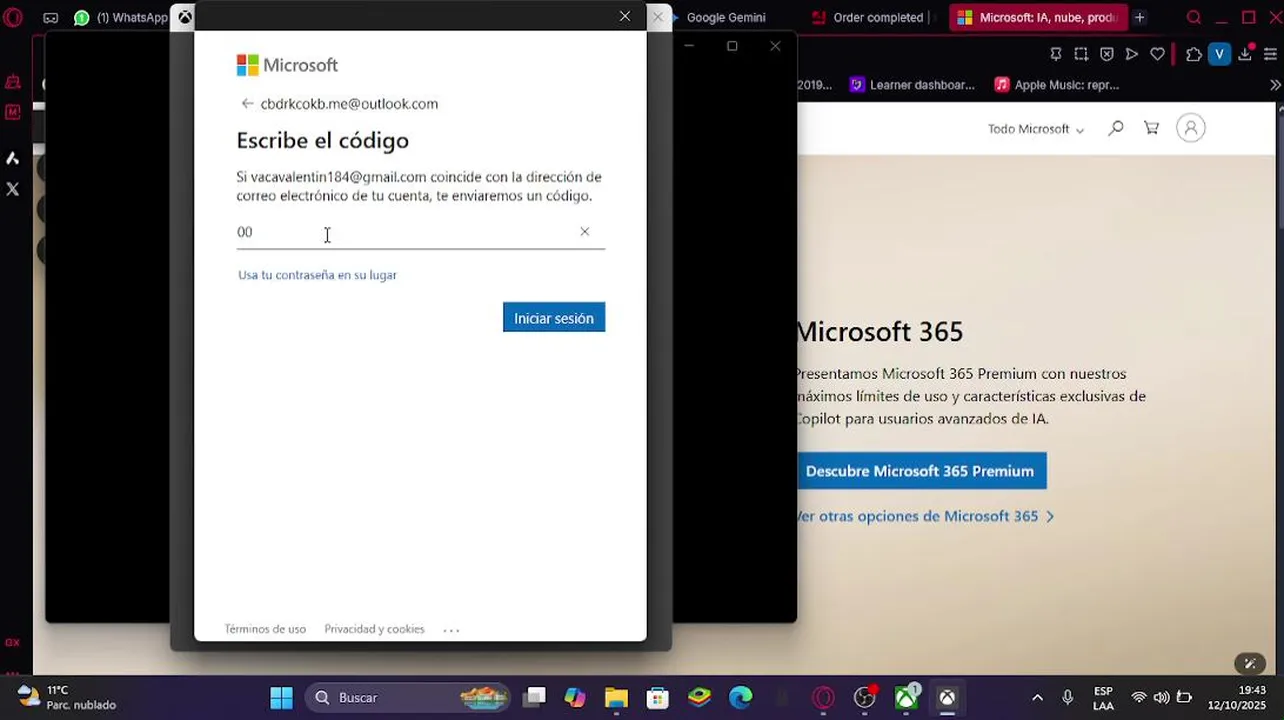
Task: Click the account avatar icon on Microsoft page
Action: tap(1191, 128)
